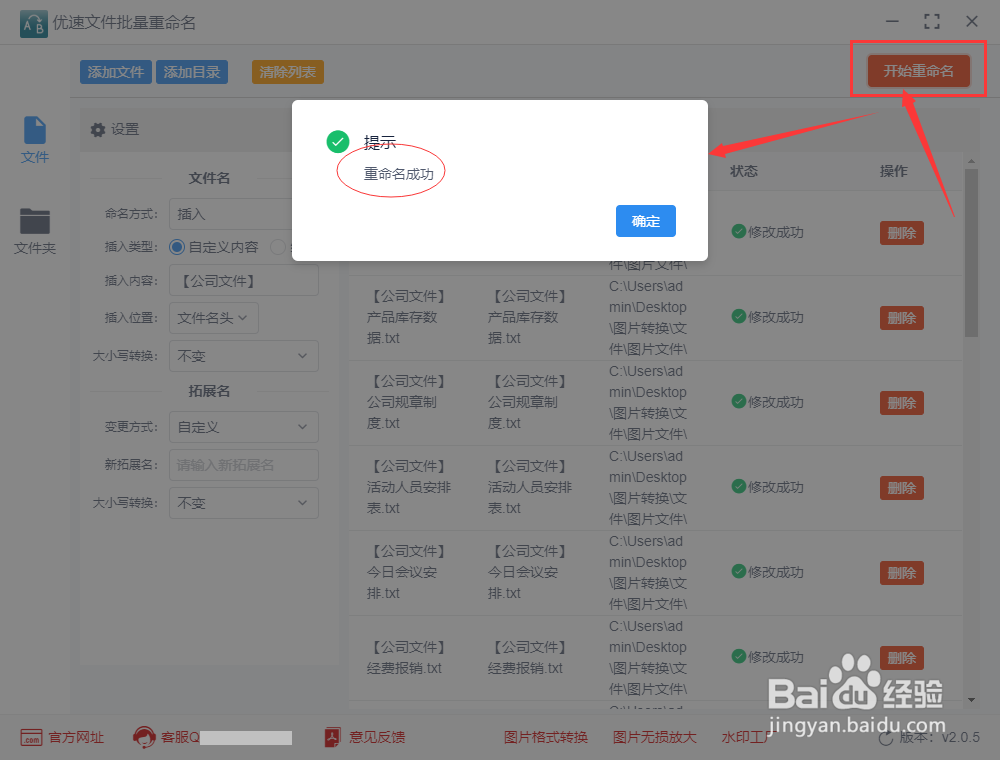The image size is (1000, 760).
Task: Click the 插入内容 input field
Action: (244, 281)
